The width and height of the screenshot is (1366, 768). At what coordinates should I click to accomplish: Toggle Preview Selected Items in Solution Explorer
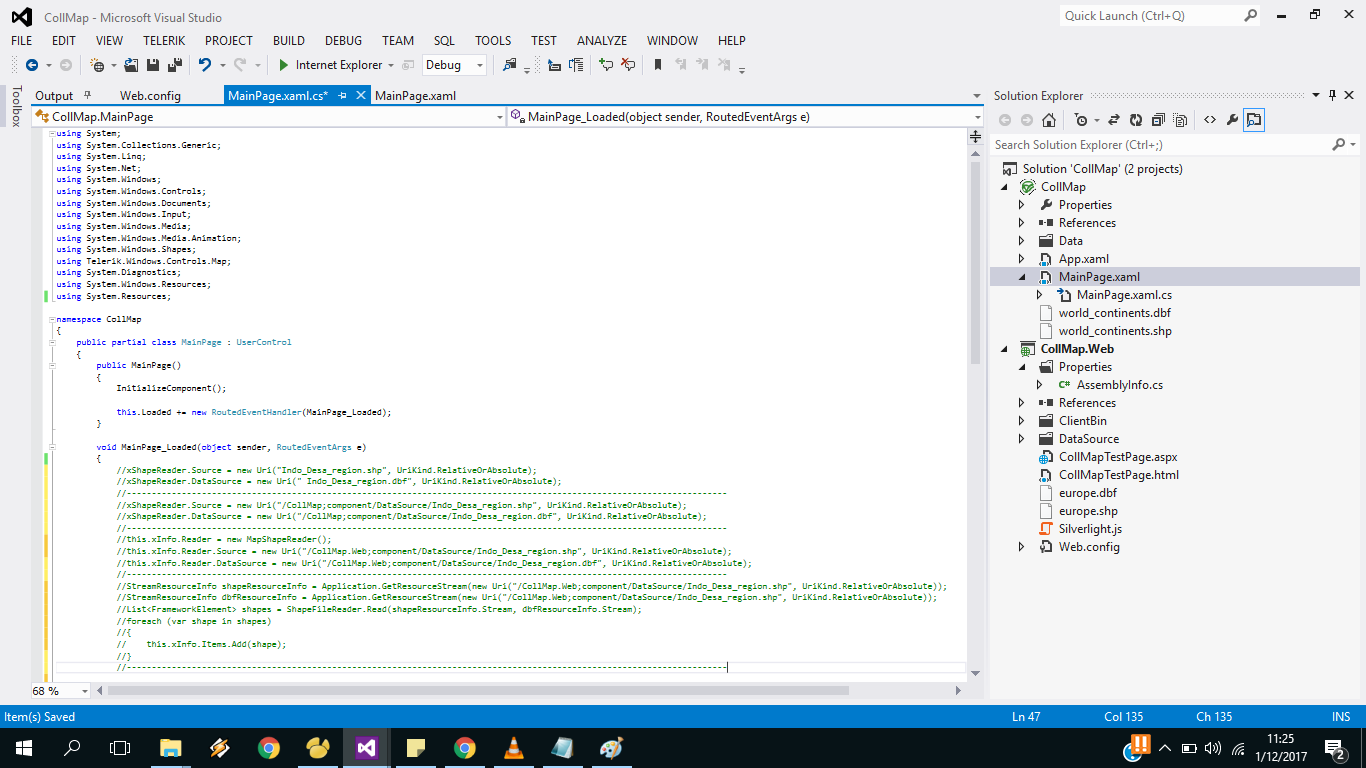click(x=1254, y=120)
